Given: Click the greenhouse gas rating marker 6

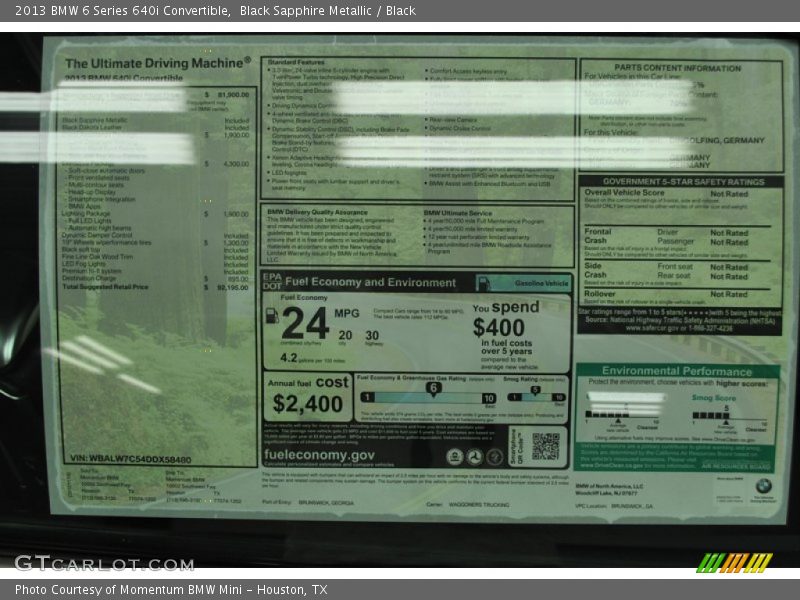Looking at the screenshot, I should click(433, 388).
